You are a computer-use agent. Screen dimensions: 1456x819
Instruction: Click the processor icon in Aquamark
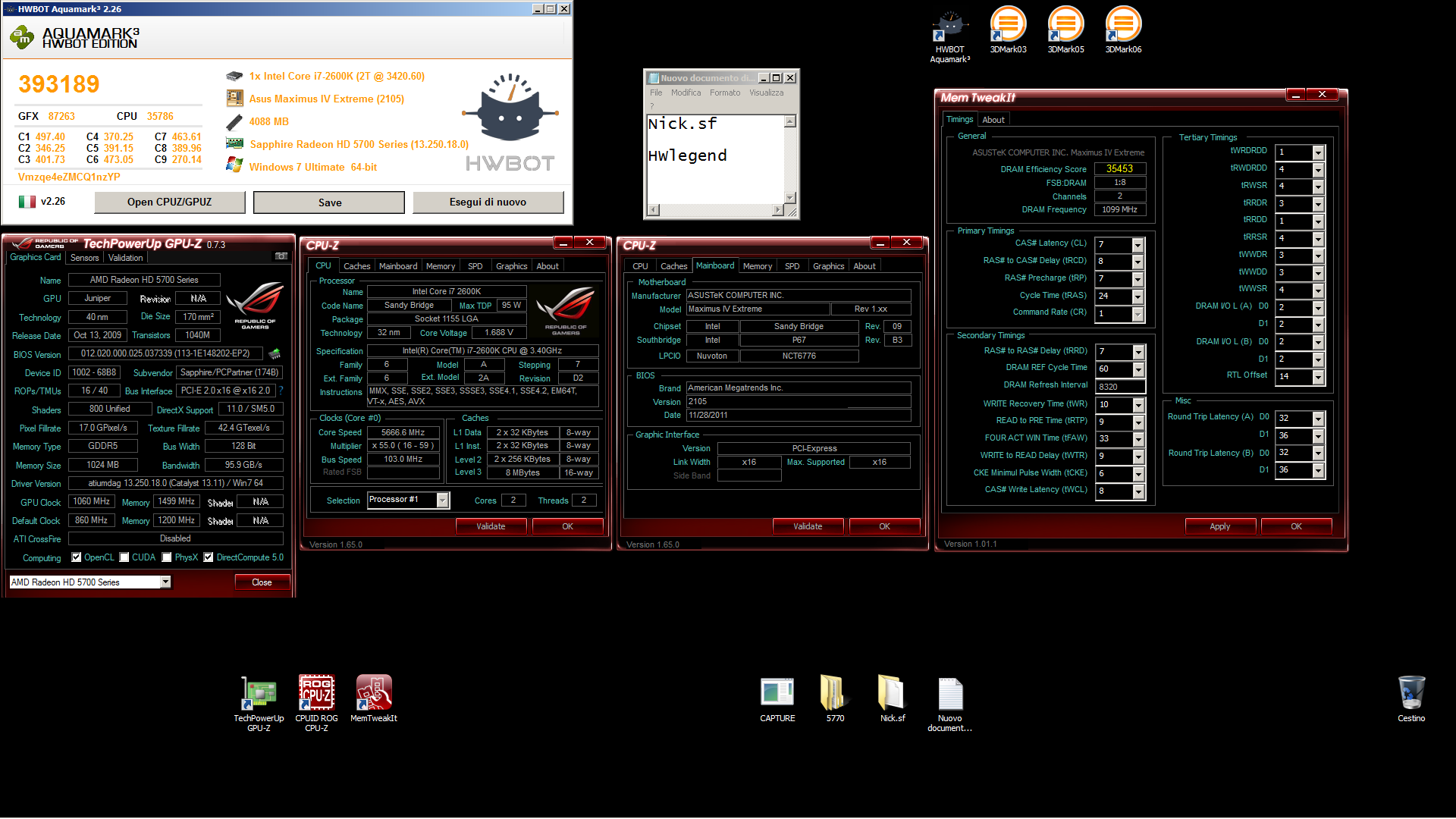click(234, 76)
